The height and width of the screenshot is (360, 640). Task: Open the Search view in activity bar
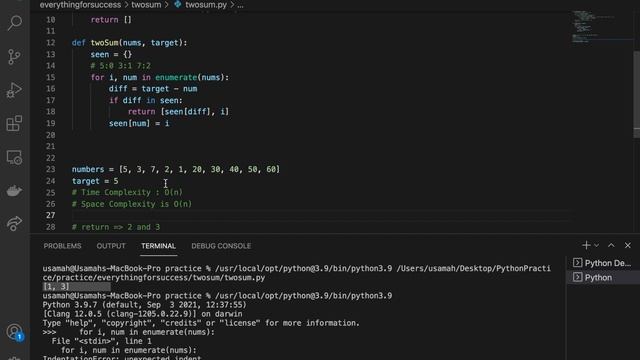[x=14, y=23]
